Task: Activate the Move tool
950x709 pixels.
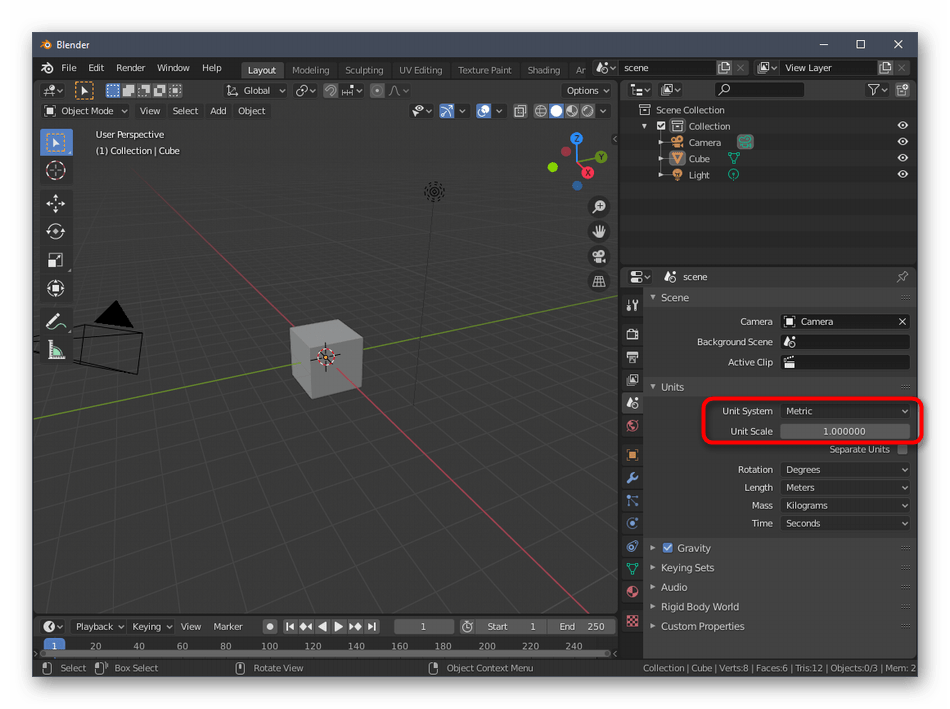Action: pyautogui.click(x=56, y=203)
